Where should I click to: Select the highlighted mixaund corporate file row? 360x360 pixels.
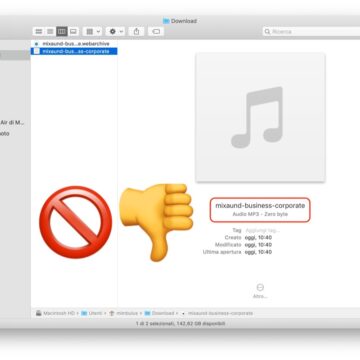click(x=74, y=51)
